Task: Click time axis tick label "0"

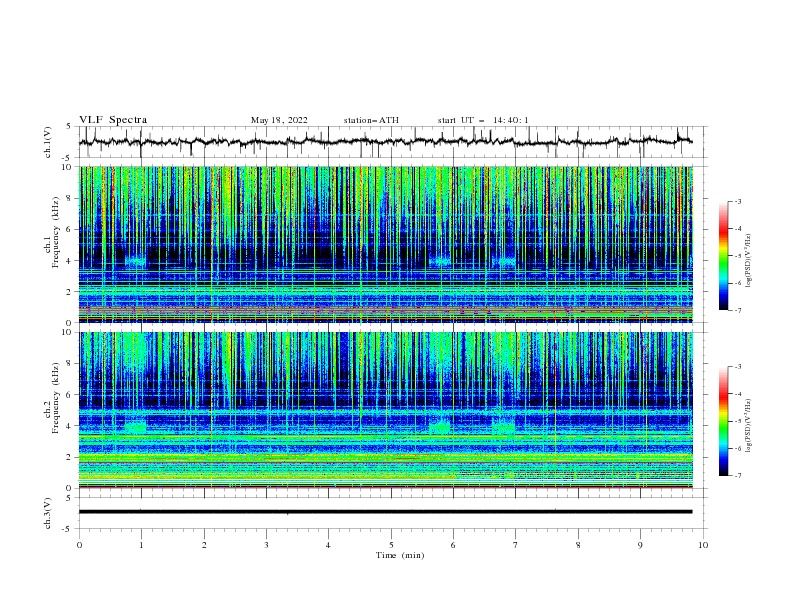Action: (x=79, y=545)
